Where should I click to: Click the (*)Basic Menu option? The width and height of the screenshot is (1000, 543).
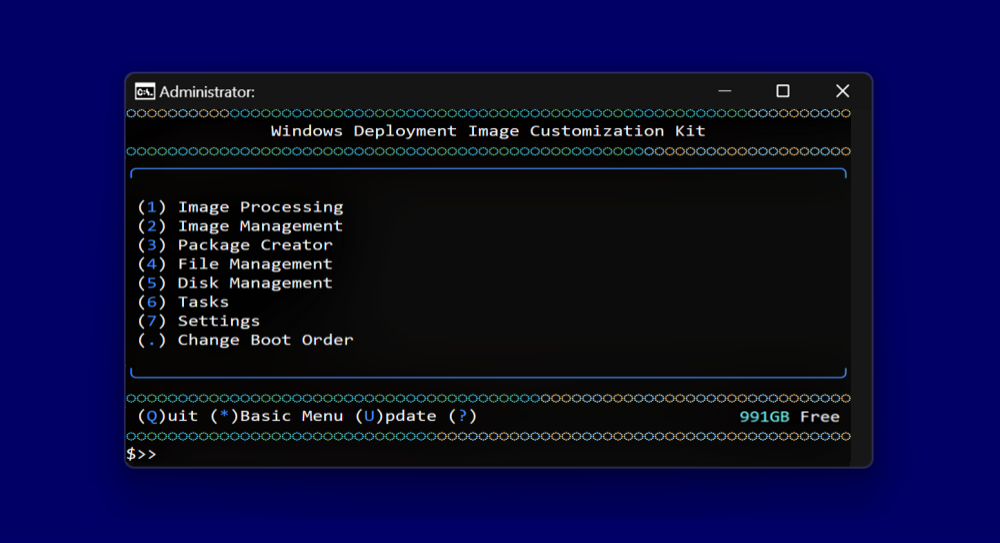[x=277, y=416]
